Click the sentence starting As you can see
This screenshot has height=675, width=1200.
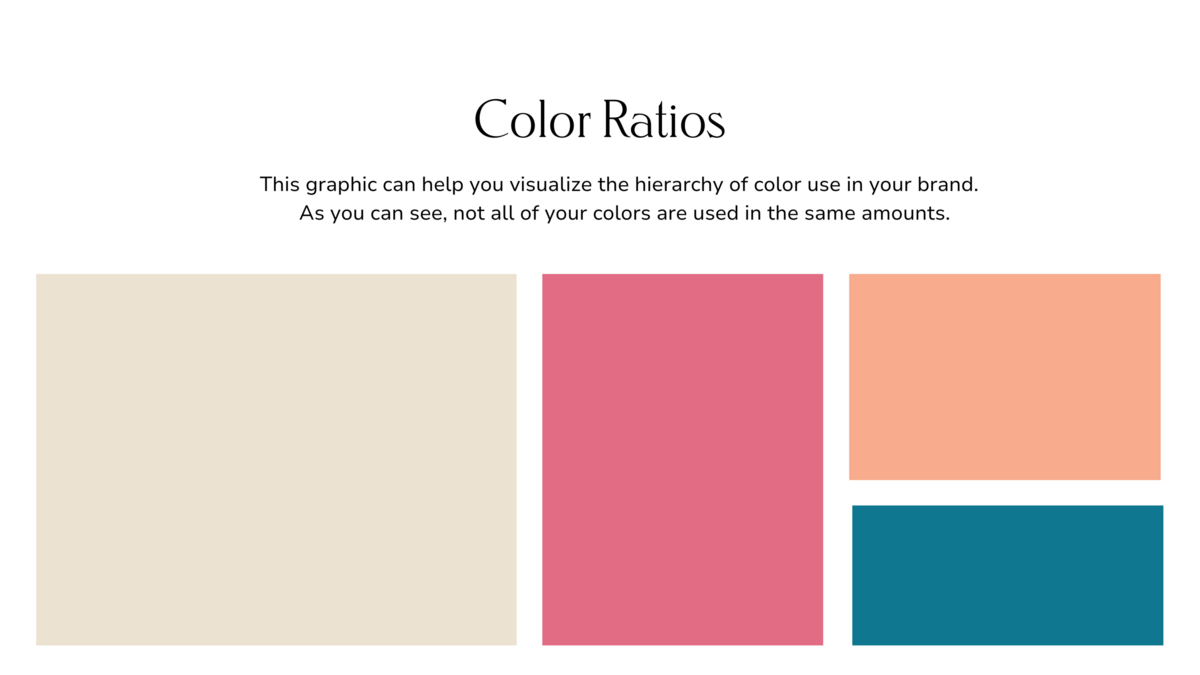pyautogui.click(x=624, y=214)
